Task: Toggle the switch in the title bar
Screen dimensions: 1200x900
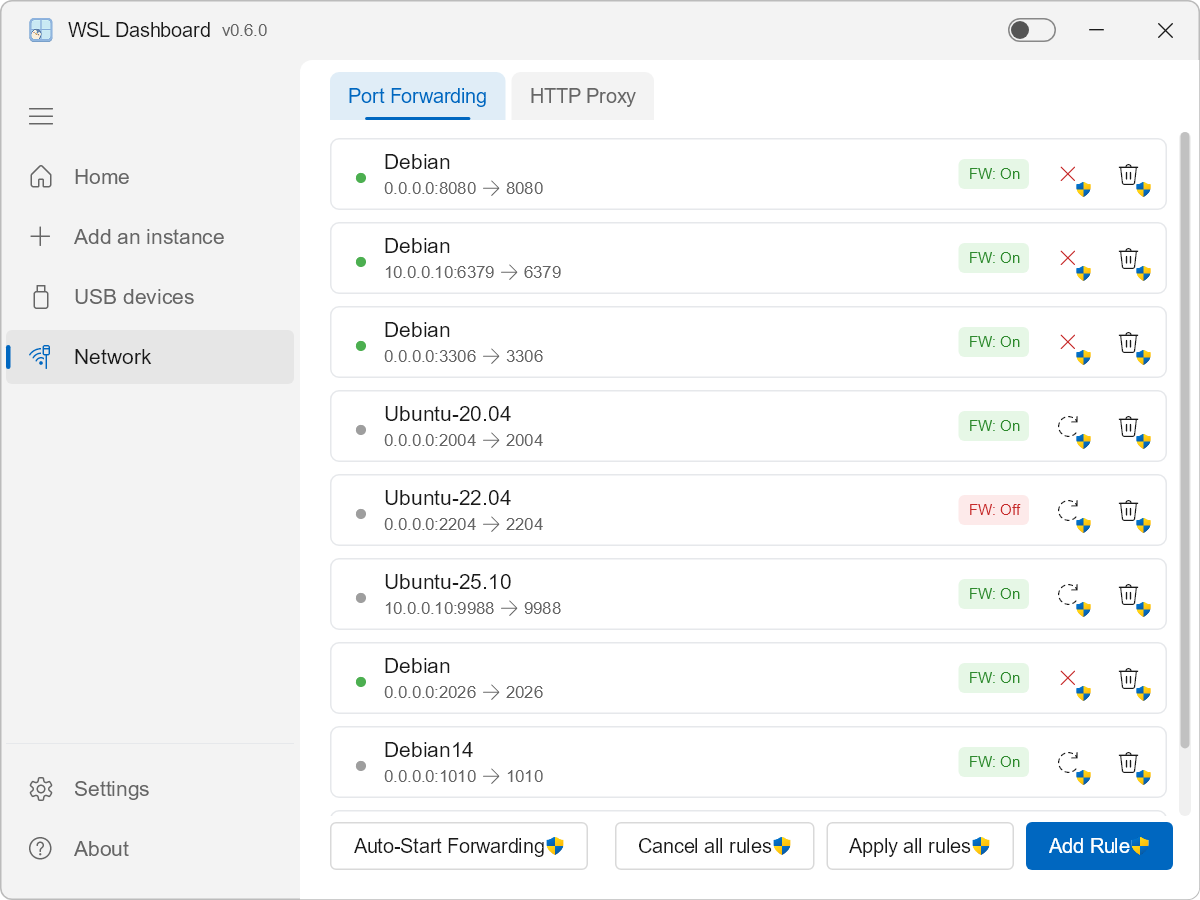Action: (x=1031, y=30)
